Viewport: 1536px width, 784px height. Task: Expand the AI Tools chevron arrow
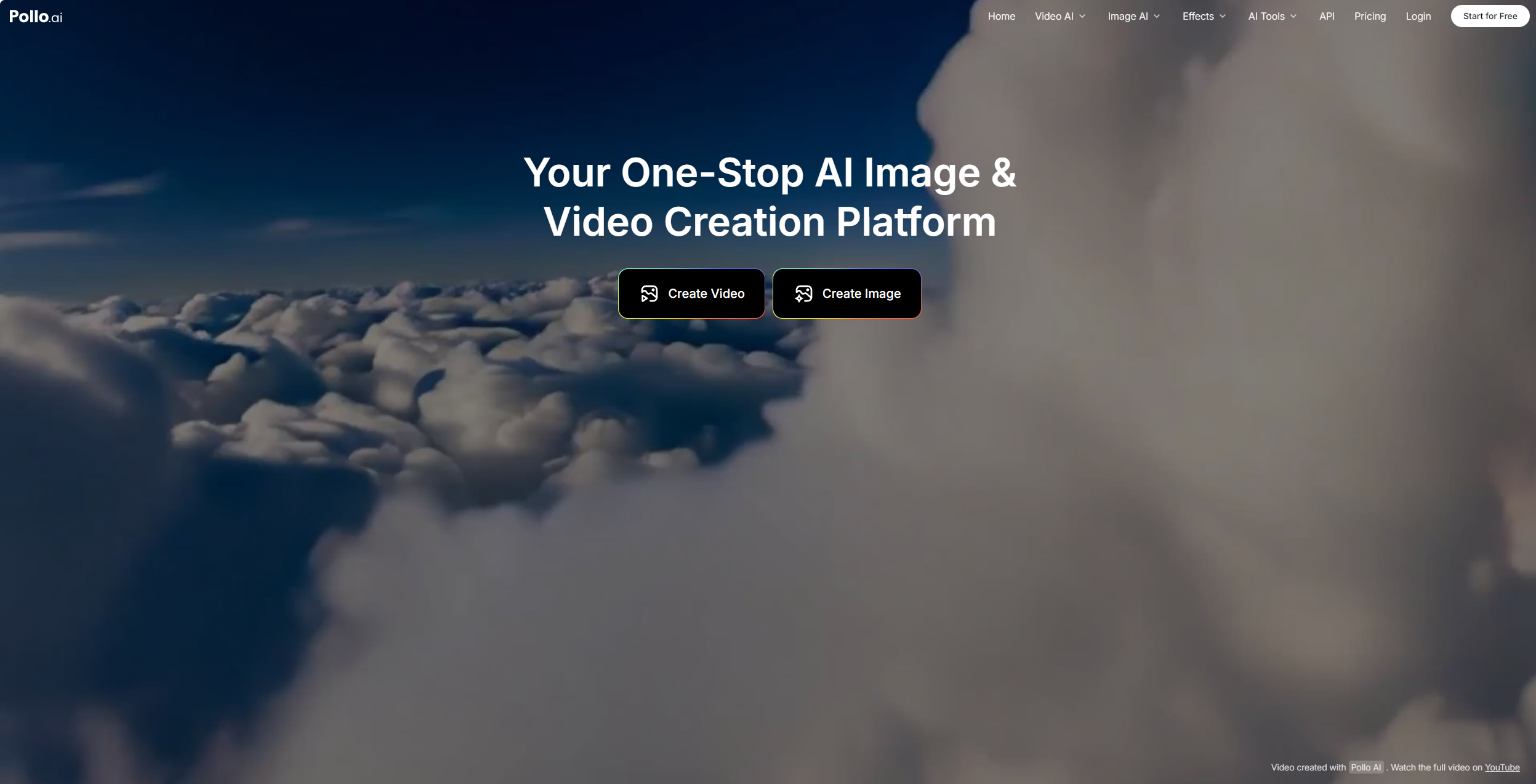pyautogui.click(x=1293, y=17)
